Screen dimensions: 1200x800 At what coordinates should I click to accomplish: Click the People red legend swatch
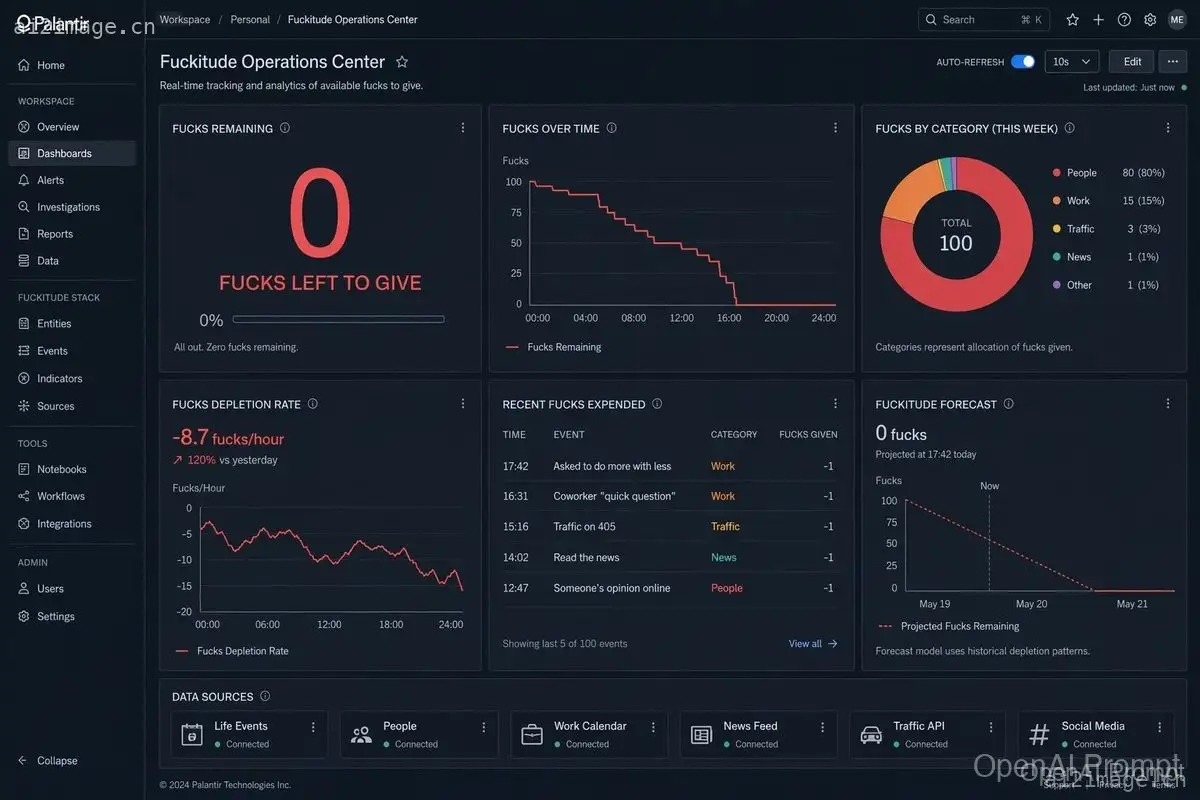coord(1056,173)
